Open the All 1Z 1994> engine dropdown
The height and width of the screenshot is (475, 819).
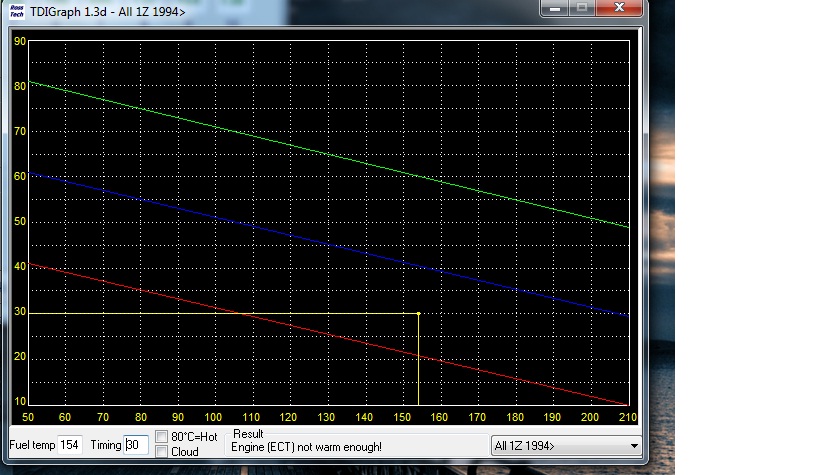click(565, 445)
